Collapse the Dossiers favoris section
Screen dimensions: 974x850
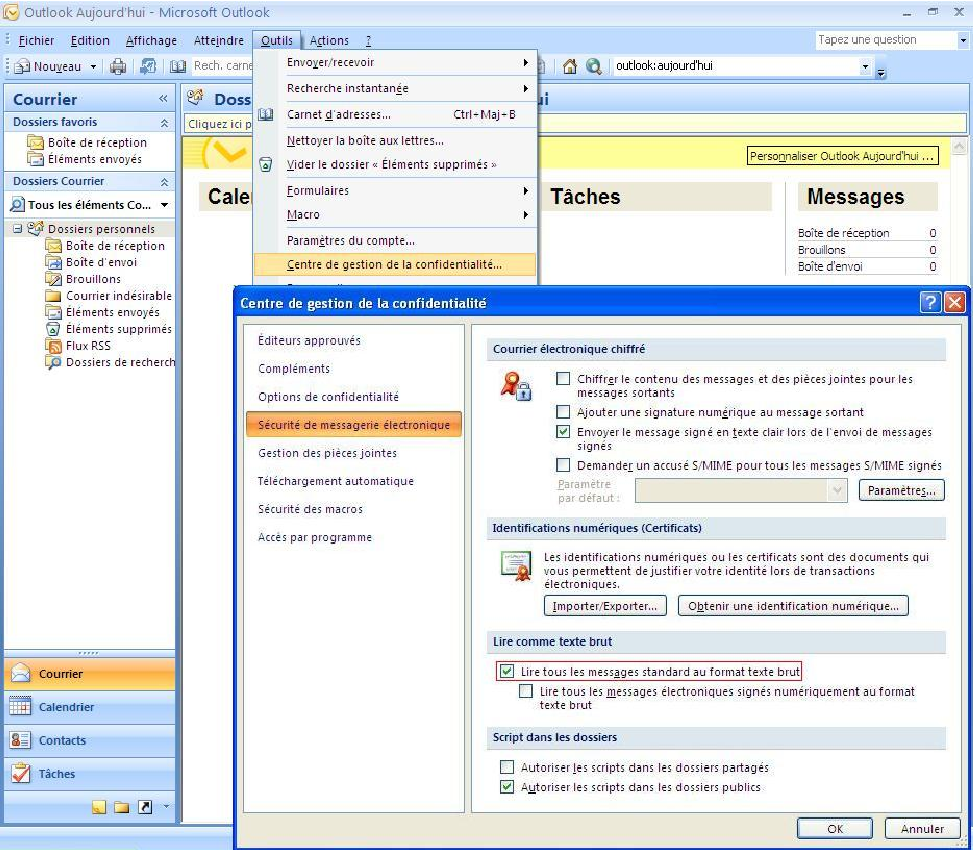click(164, 122)
